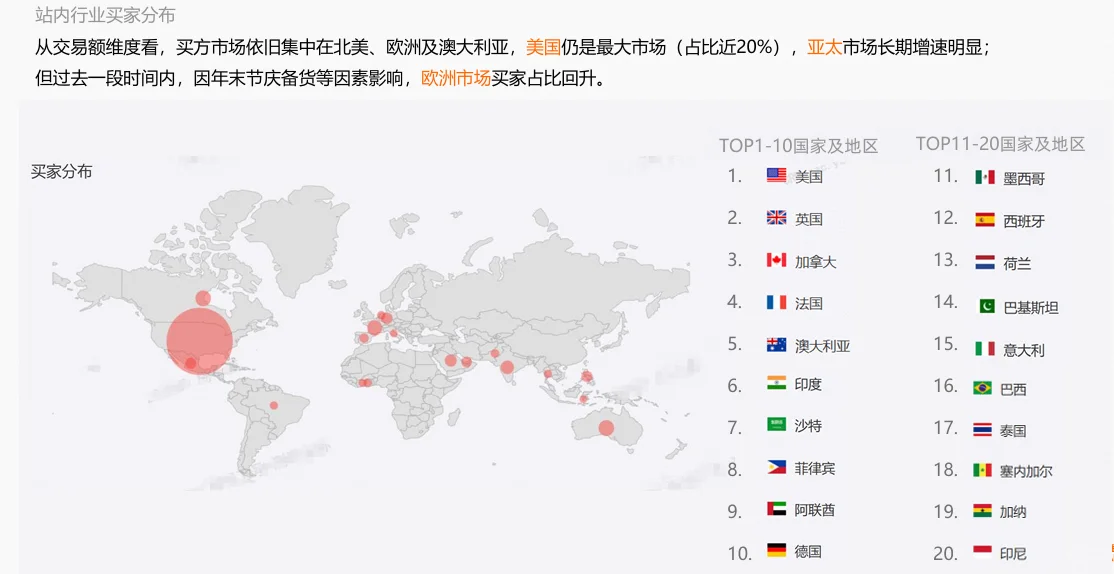Click the United Kingdom flag icon
The height and width of the screenshot is (574, 1114).
(777, 217)
